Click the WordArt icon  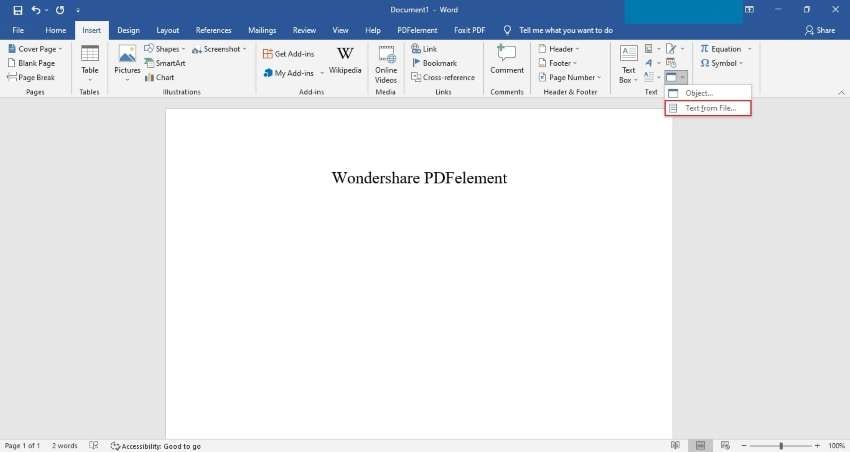[x=648, y=63]
